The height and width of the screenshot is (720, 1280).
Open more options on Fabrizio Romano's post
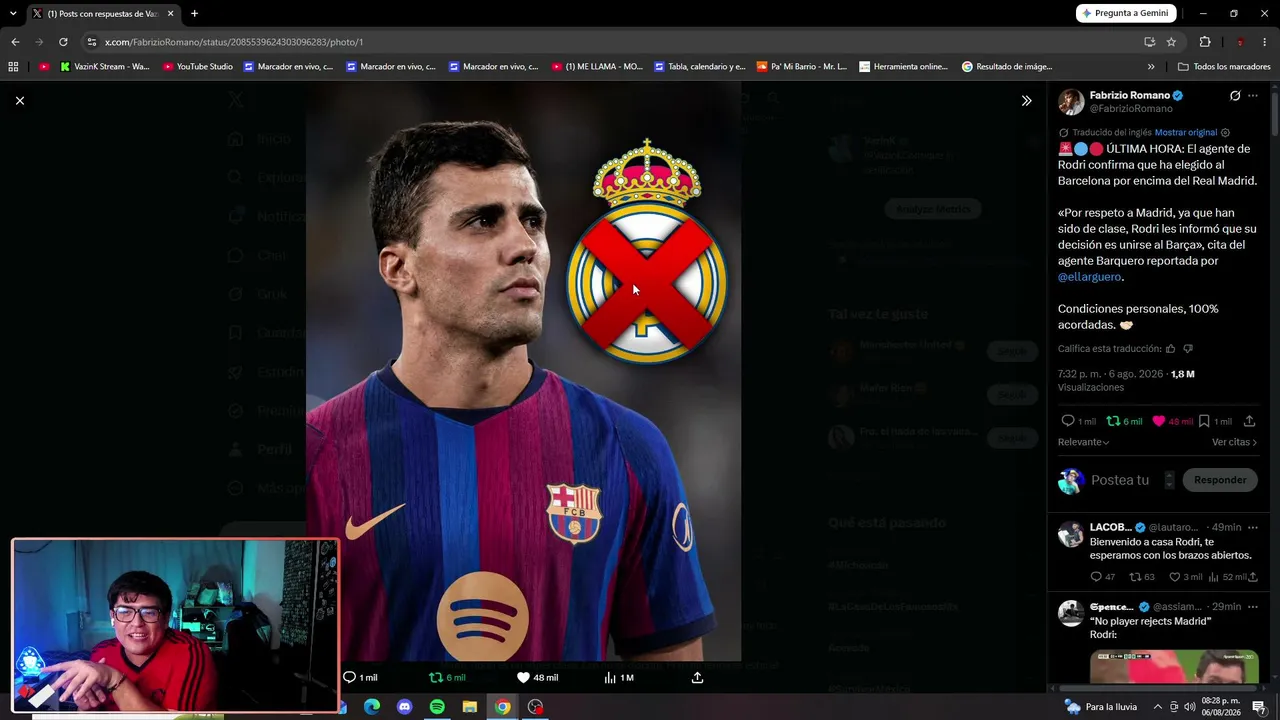click(x=1253, y=96)
